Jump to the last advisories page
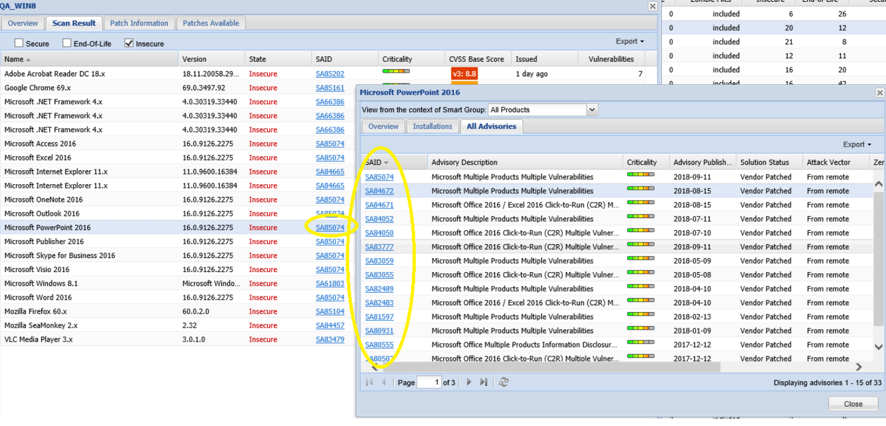This screenshot has height=426, width=886. (x=483, y=382)
